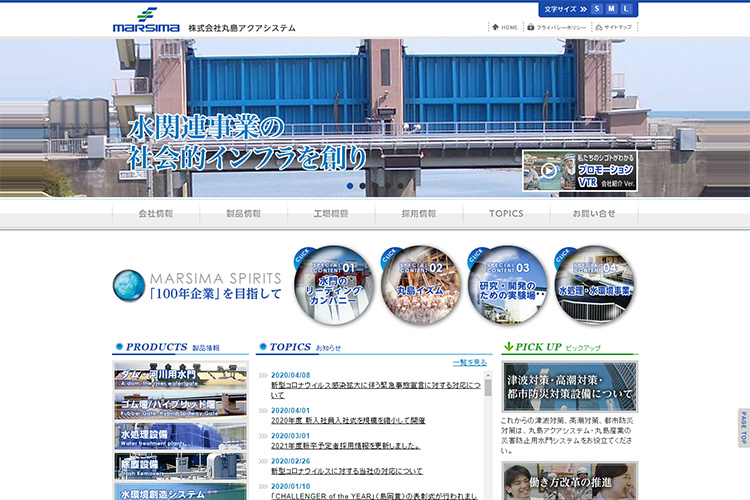
Task: Open ダム・河川用水門 product banner
Action: 180,376
